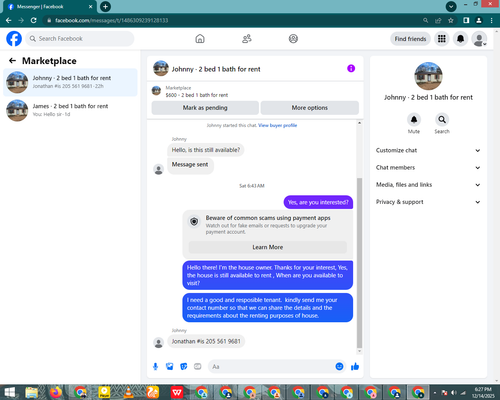The image size is (500, 400).
Task: Expand Media, files and links section
Action: (428, 185)
